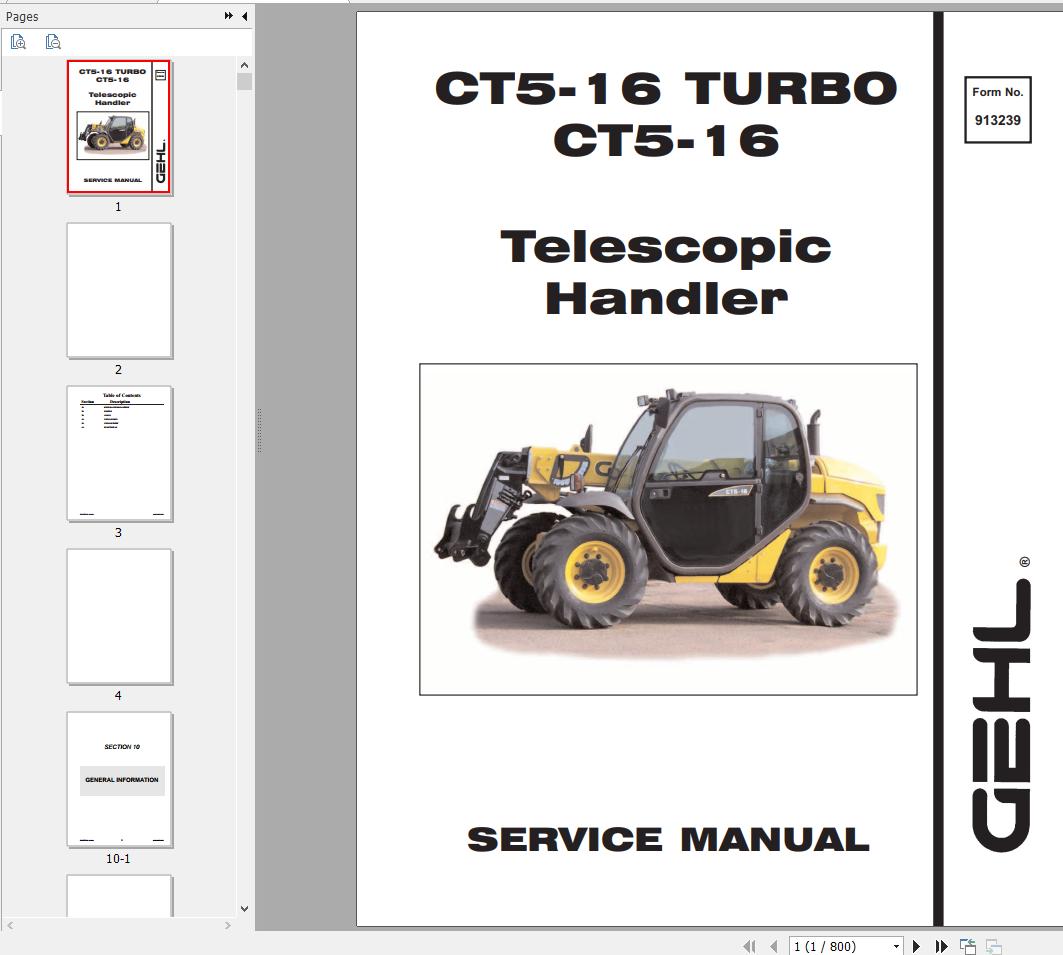Click the enlarge page thumbnails icon
The width and height of the screenshot is (1063, 955).
tap(18, 42)
